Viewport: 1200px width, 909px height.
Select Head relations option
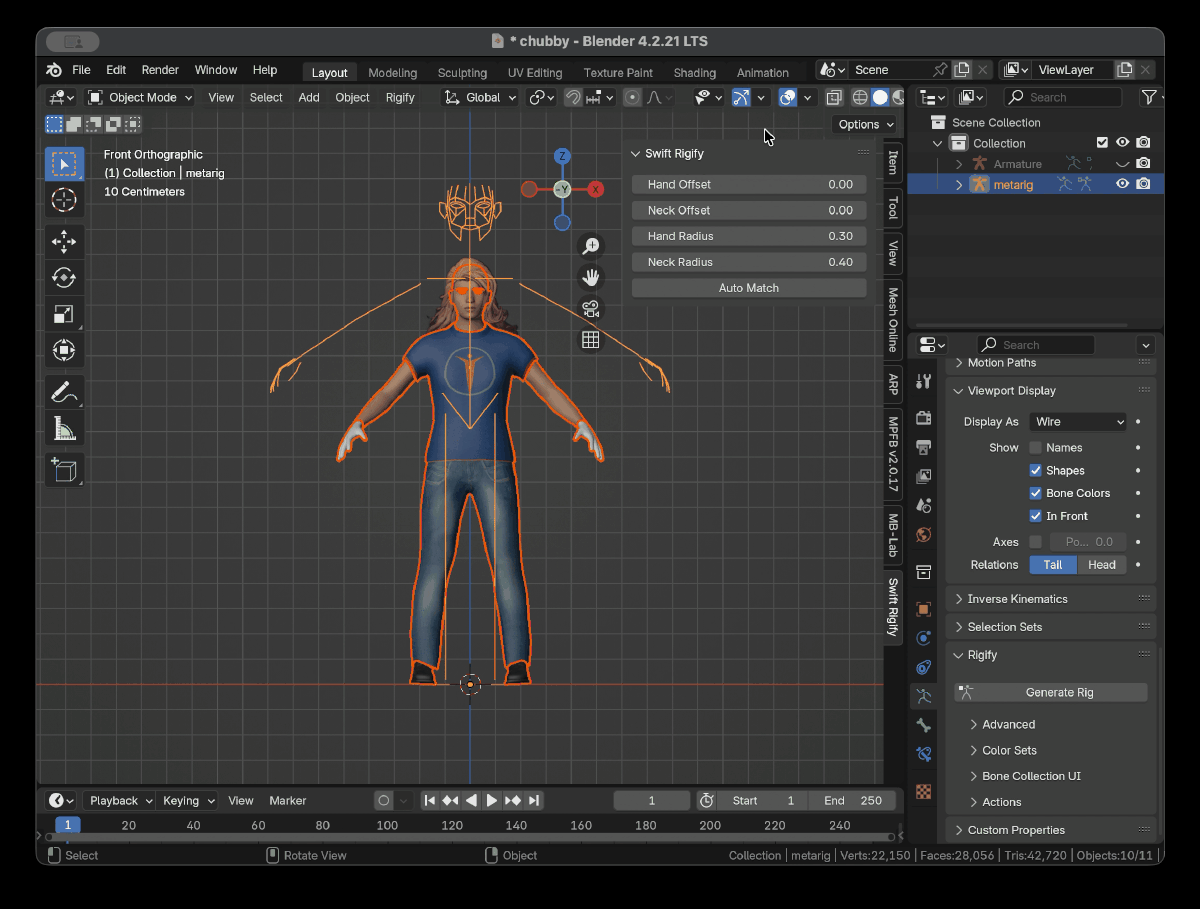tap(1102, 565)
